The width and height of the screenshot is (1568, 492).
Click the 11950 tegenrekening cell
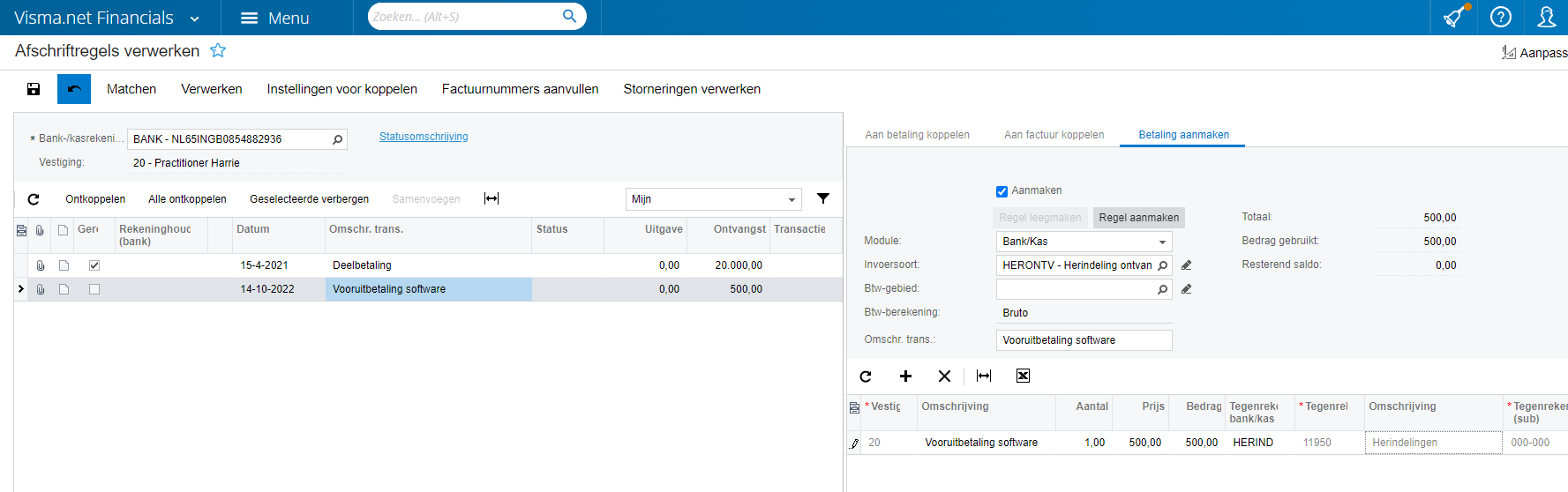point(1330,443)
